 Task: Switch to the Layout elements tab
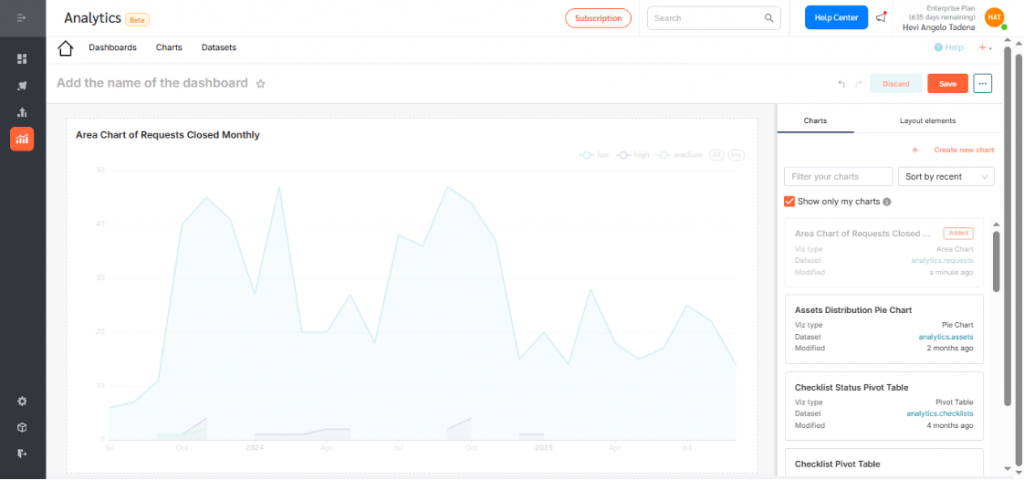tap(927, 121)
